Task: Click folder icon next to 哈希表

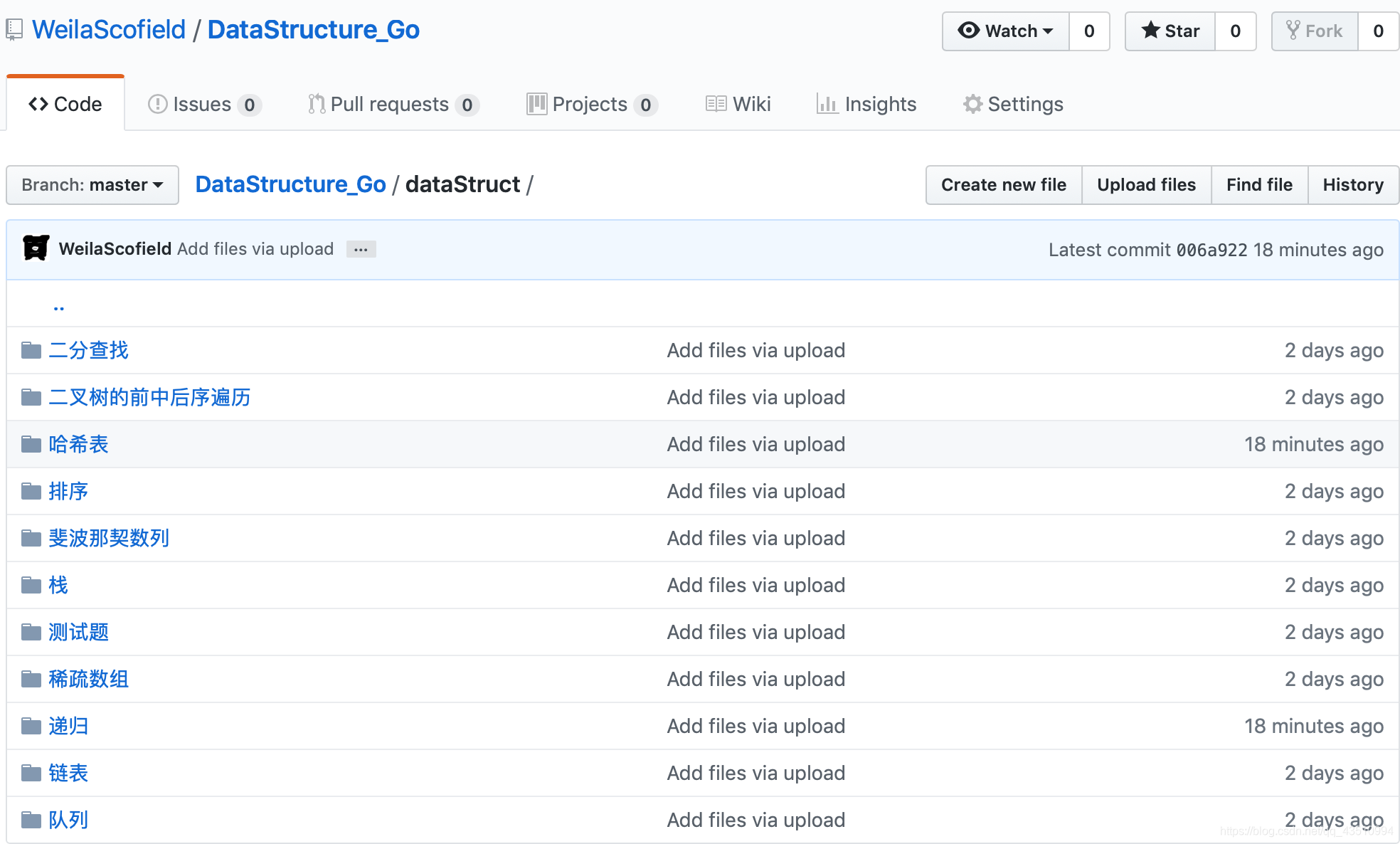Action: tap(31, 444)
